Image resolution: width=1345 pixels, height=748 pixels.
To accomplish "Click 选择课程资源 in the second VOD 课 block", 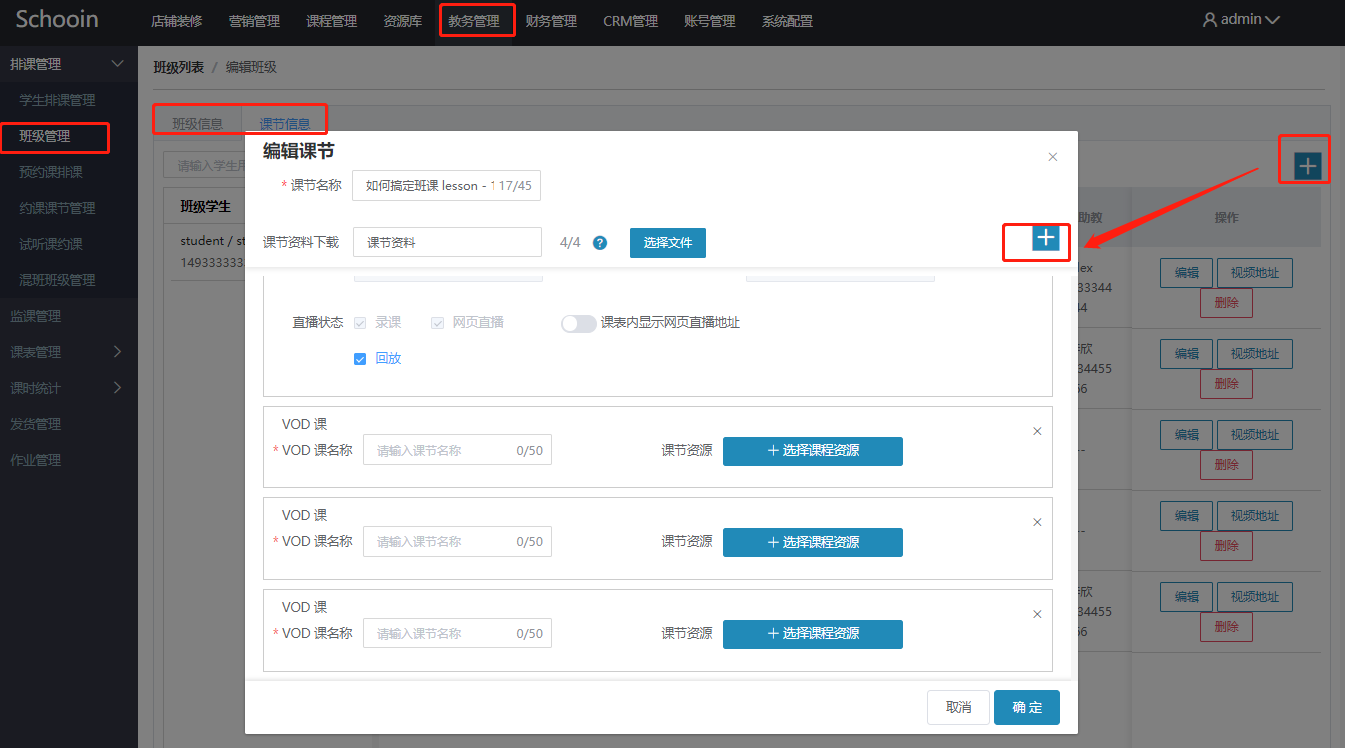I will pos(813,542).
